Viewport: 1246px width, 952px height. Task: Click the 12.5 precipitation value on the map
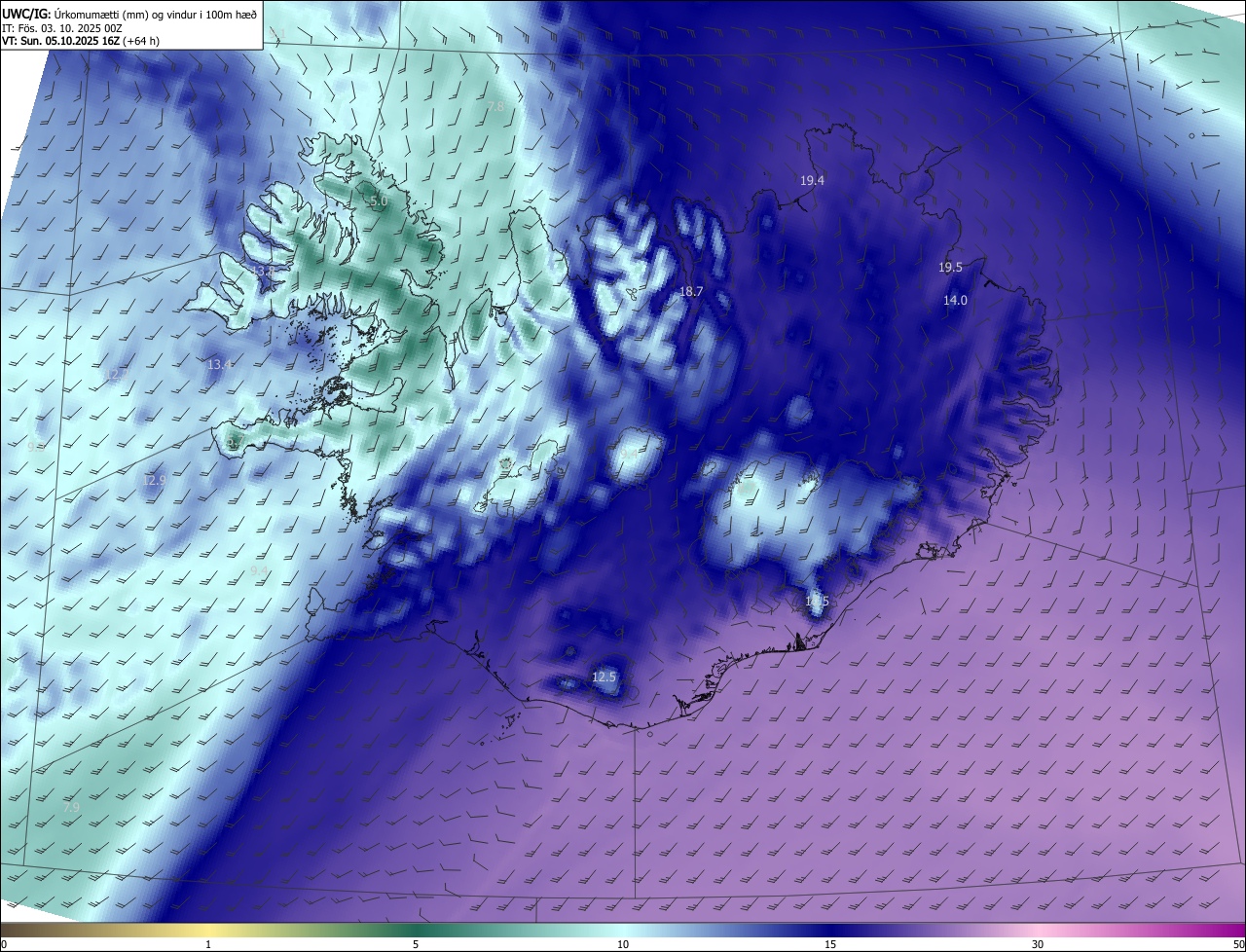click(605, 677)
